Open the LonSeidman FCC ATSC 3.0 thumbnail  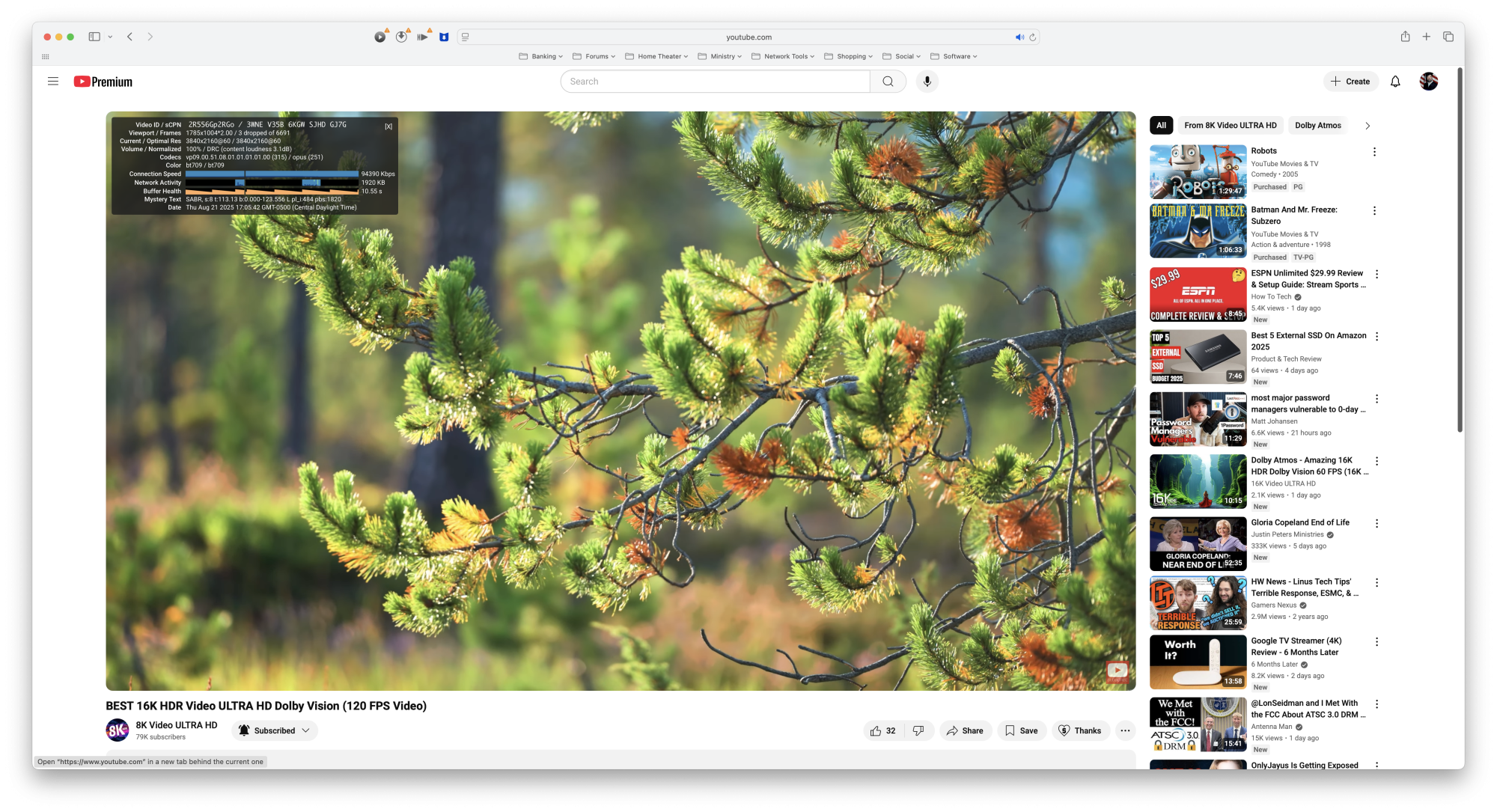tap(1198, 724)
